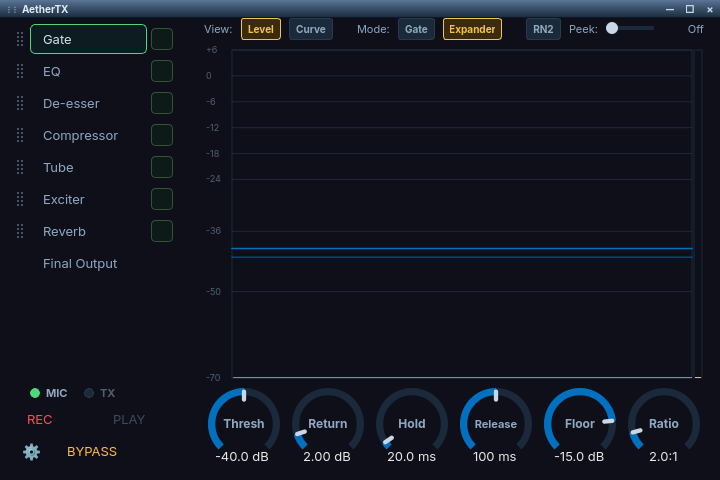Enable the De-esser module checkbox
Image resolution: width=720 pixels, height=480 pixels.
point(162,103)
